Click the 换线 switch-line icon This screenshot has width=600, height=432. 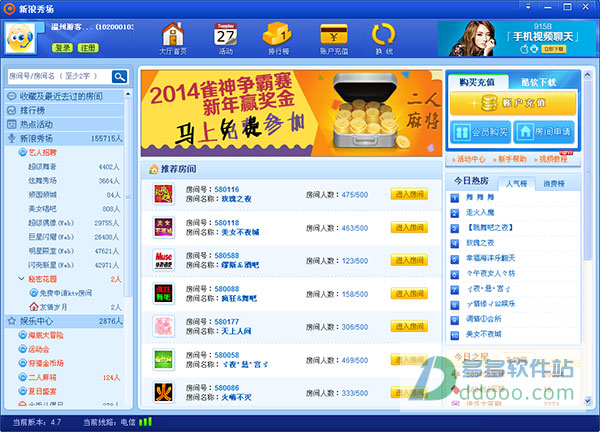point(383,38)
